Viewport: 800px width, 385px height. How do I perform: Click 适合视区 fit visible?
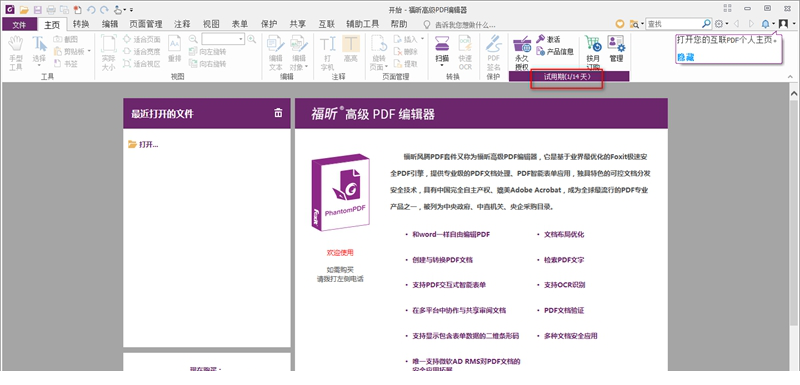pyautogui.click(x=142, y=64)
